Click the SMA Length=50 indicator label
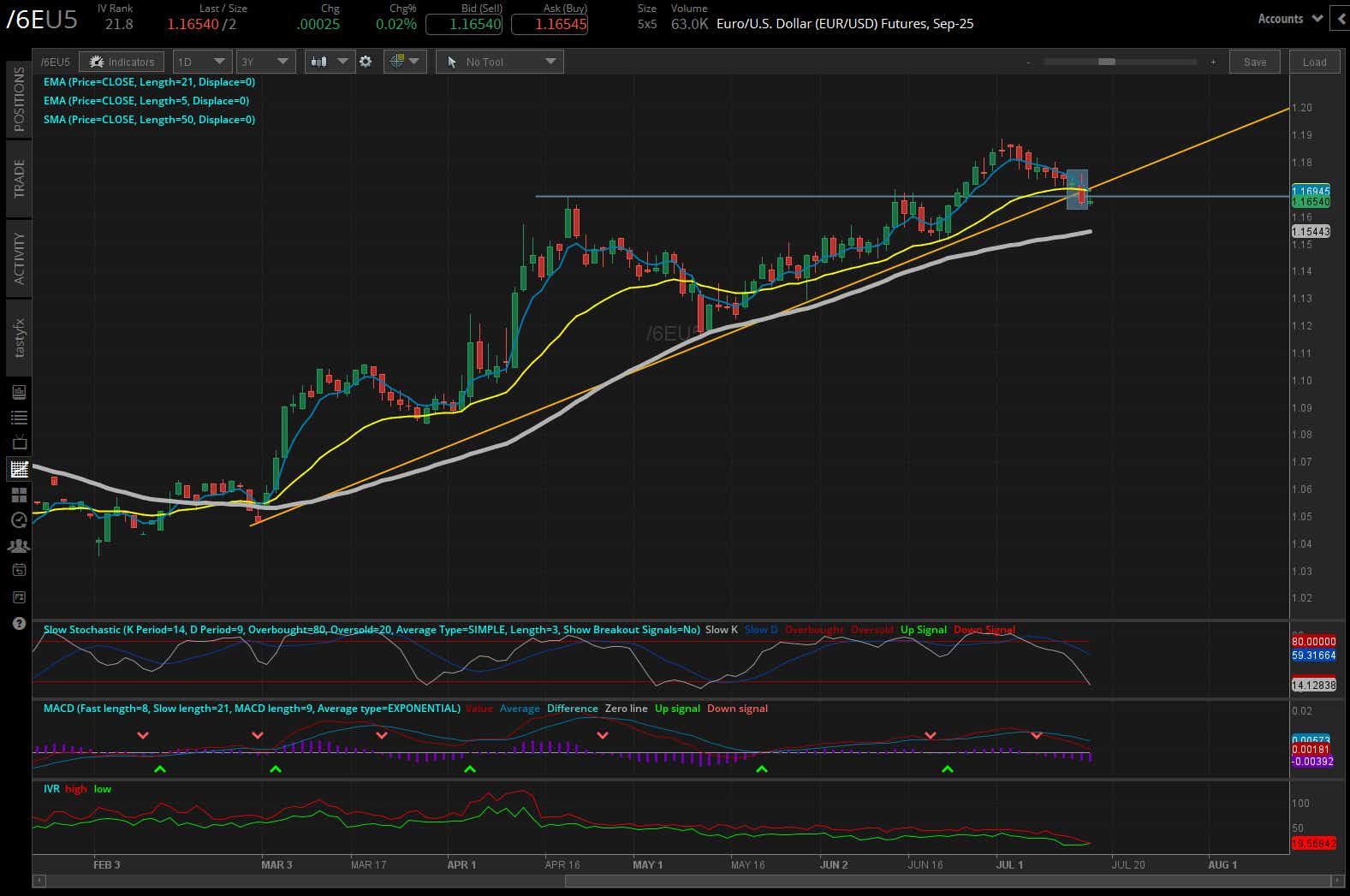The image size is (1350, 896). [149, 120]
